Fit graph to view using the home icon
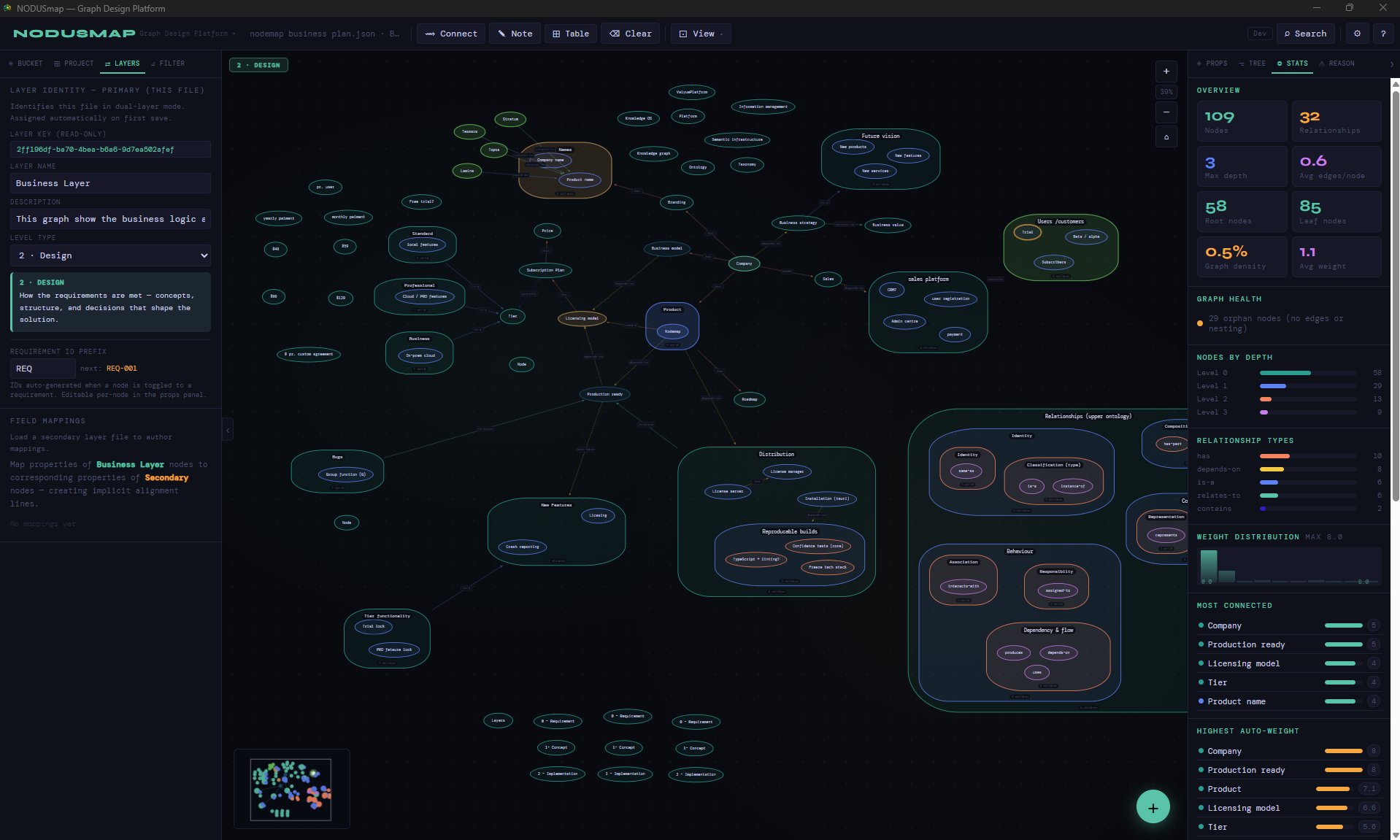This screenshot has height=840, width=1400. (1166, 136)
